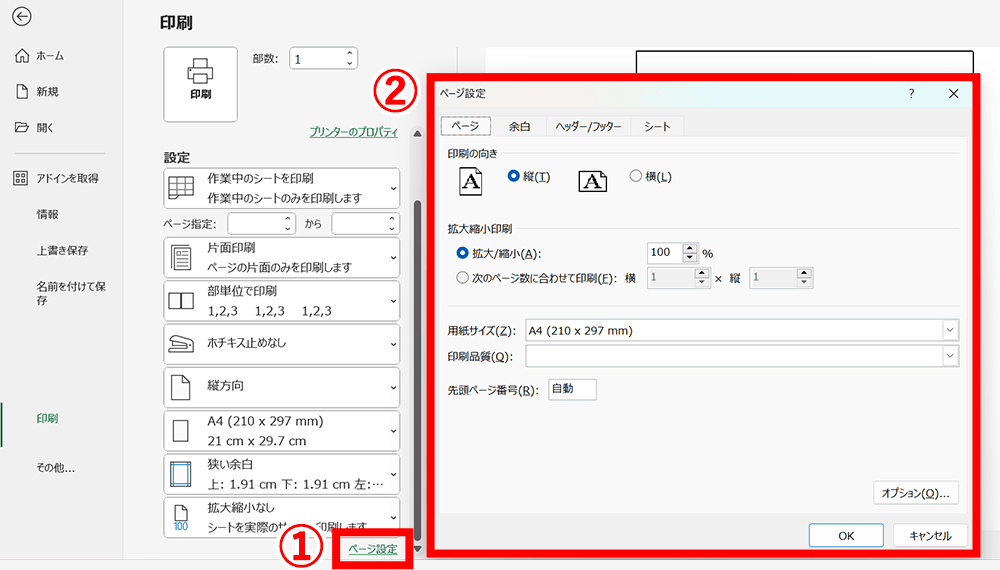Increase the 部数 copies spinner

pos(349,54)
